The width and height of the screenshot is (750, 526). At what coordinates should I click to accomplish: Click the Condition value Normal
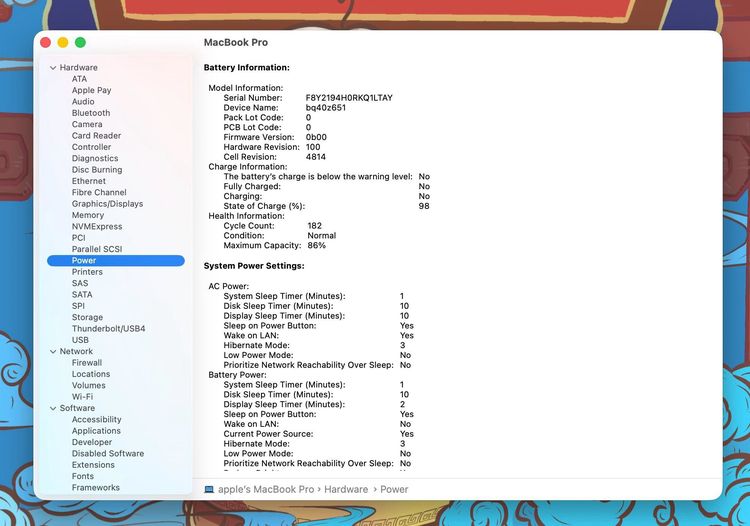click(321, 236)
